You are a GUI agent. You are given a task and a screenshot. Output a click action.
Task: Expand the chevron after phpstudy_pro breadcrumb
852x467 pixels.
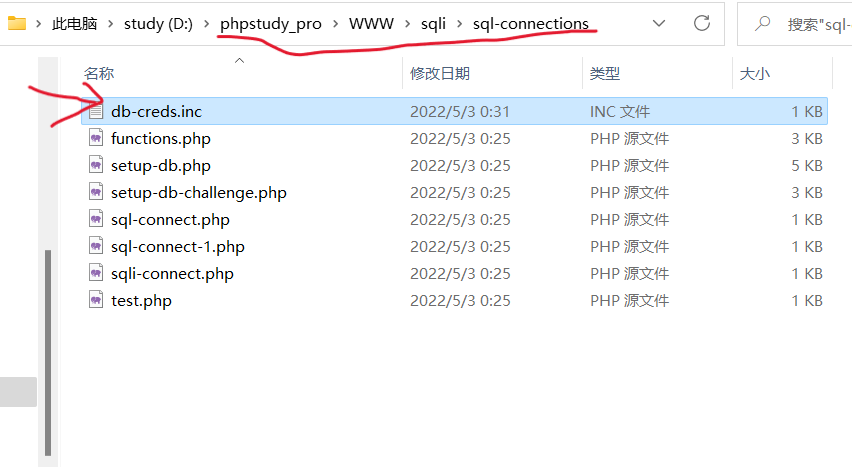pyautogui.click(x=335, y=24)
